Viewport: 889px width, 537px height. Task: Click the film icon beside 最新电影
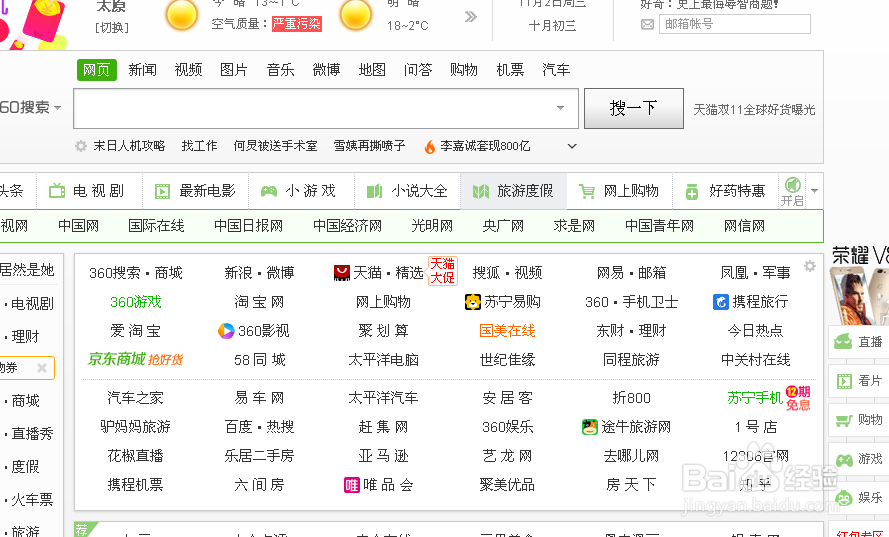(163, 191)
